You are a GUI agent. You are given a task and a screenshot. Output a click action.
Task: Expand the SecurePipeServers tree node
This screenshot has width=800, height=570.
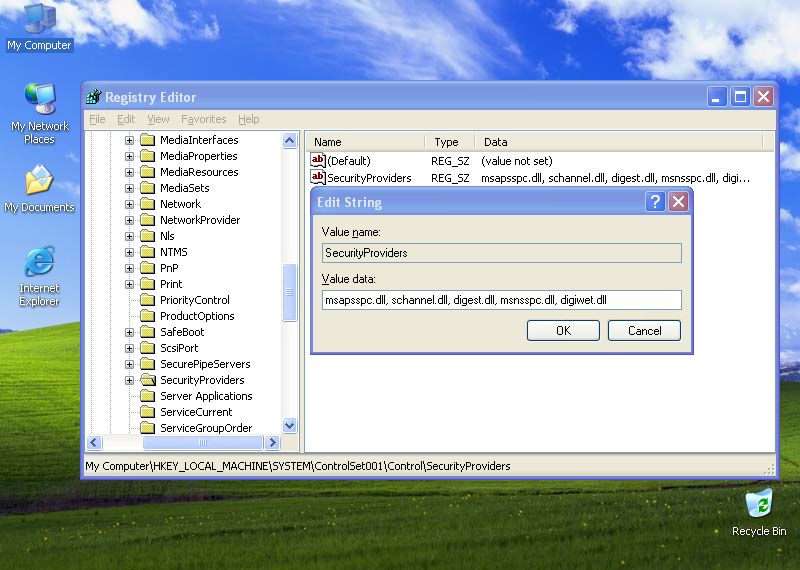[130, 364]
